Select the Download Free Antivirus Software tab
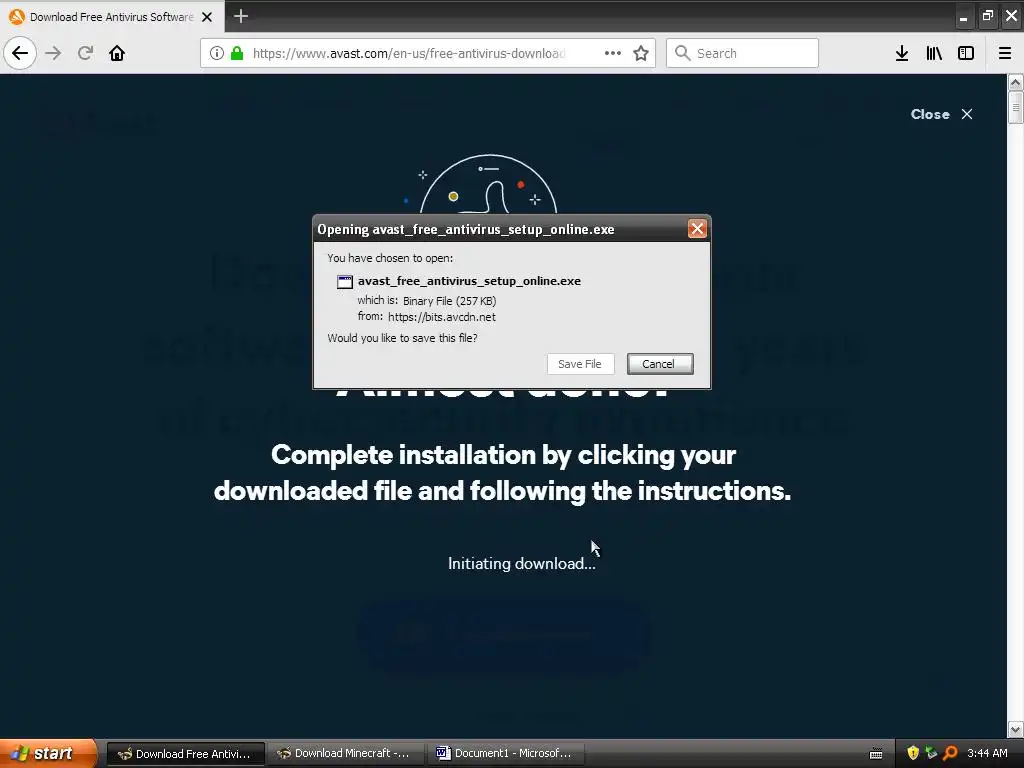Screen dimensions: 1024x768 pos(112,16)
